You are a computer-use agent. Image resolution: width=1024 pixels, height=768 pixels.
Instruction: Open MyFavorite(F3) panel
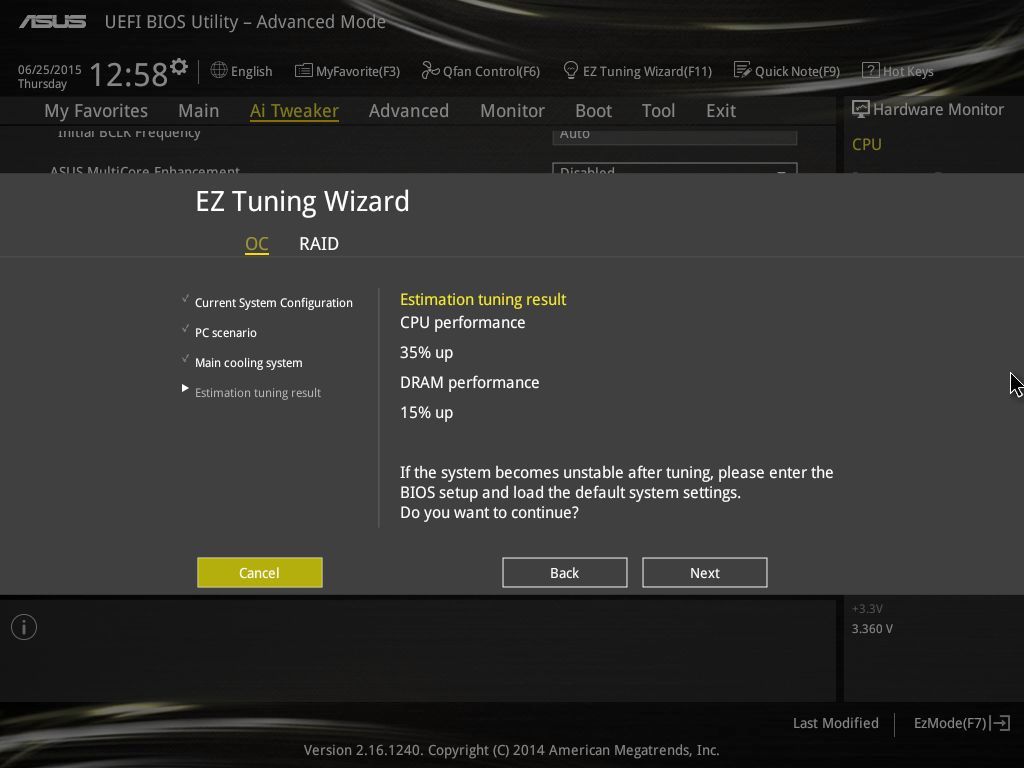pos(347,71)
